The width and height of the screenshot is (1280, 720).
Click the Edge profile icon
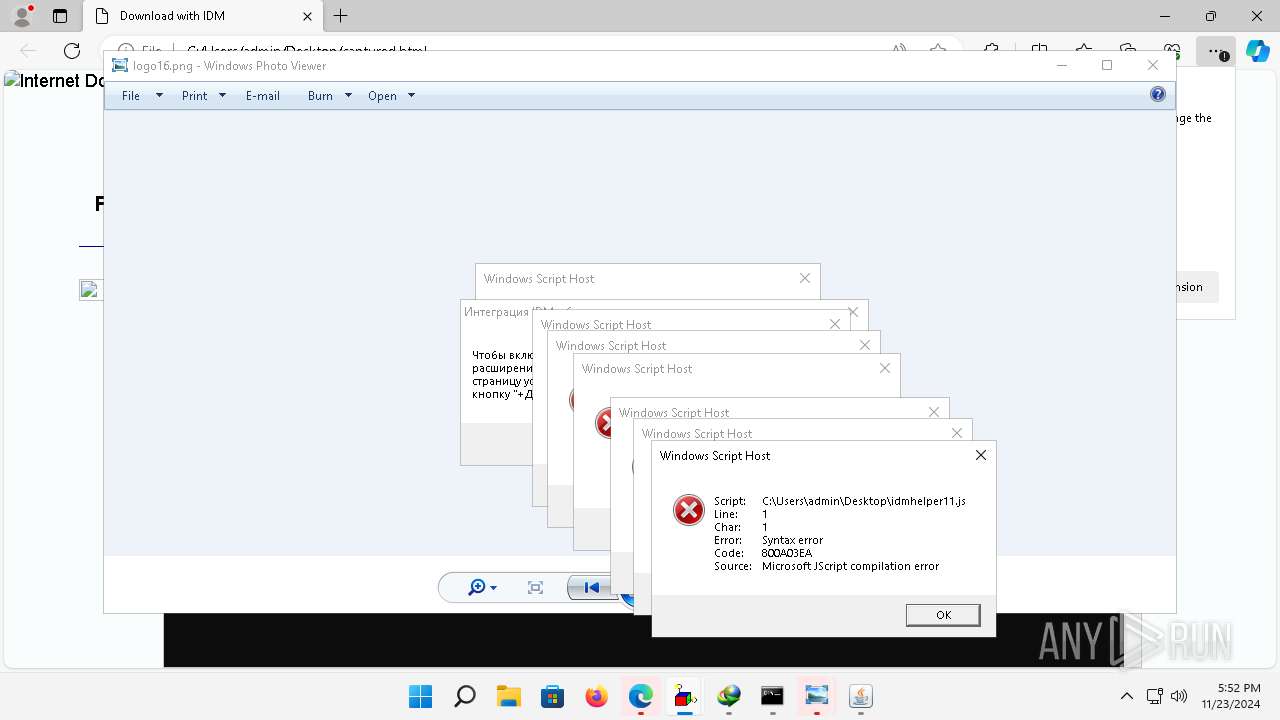click(x=22, y=16)
